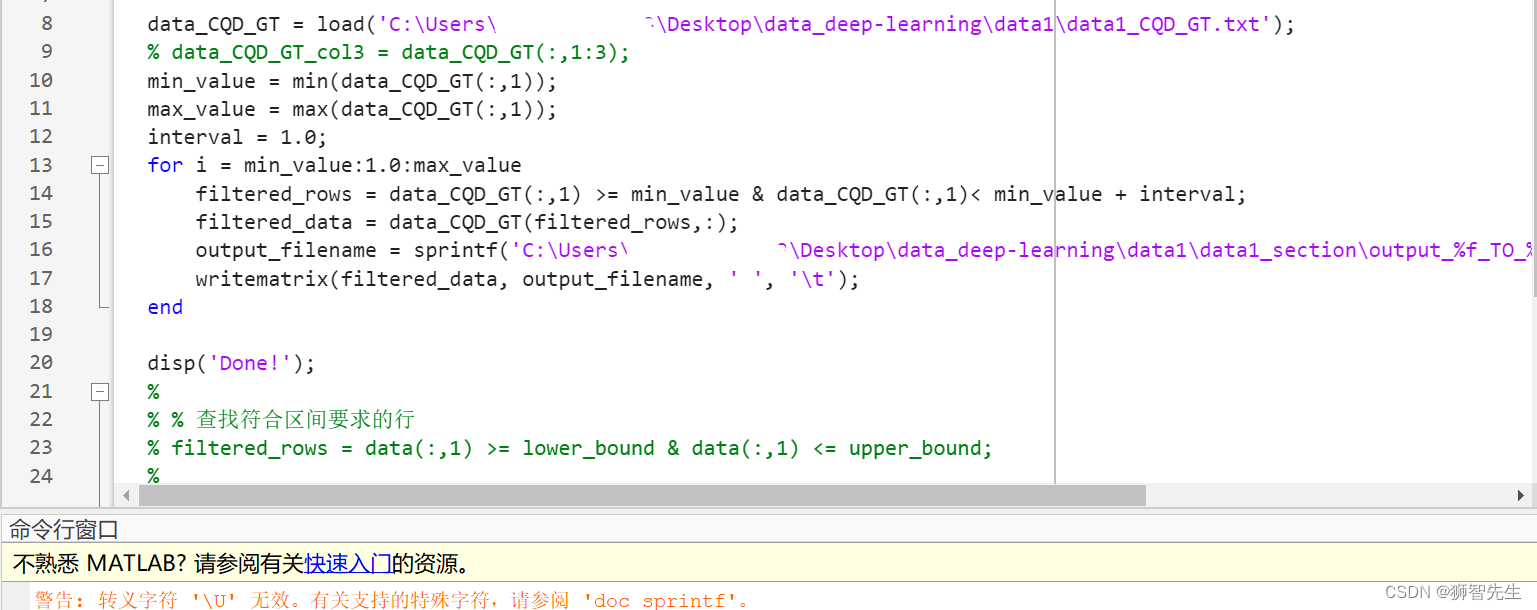This screenshot has width=1537, height=610.
Task: Click line number 23 in the gutter
Action: pyautogui.click(x=41, y=447)
